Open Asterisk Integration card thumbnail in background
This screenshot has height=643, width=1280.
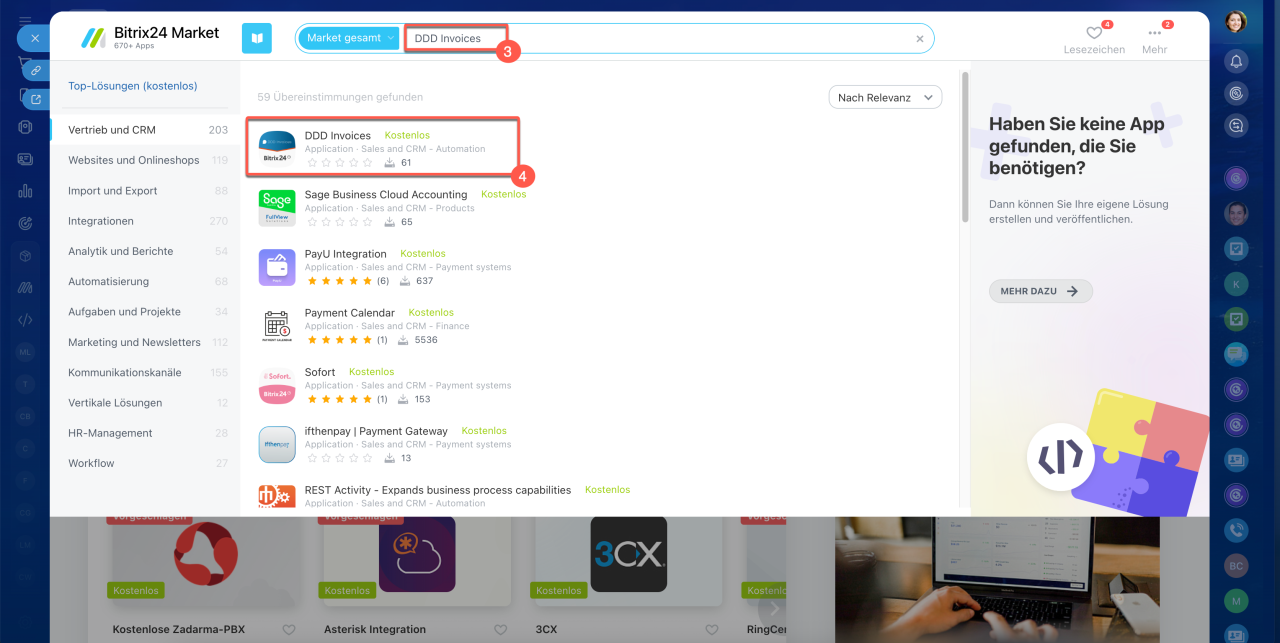417,553
